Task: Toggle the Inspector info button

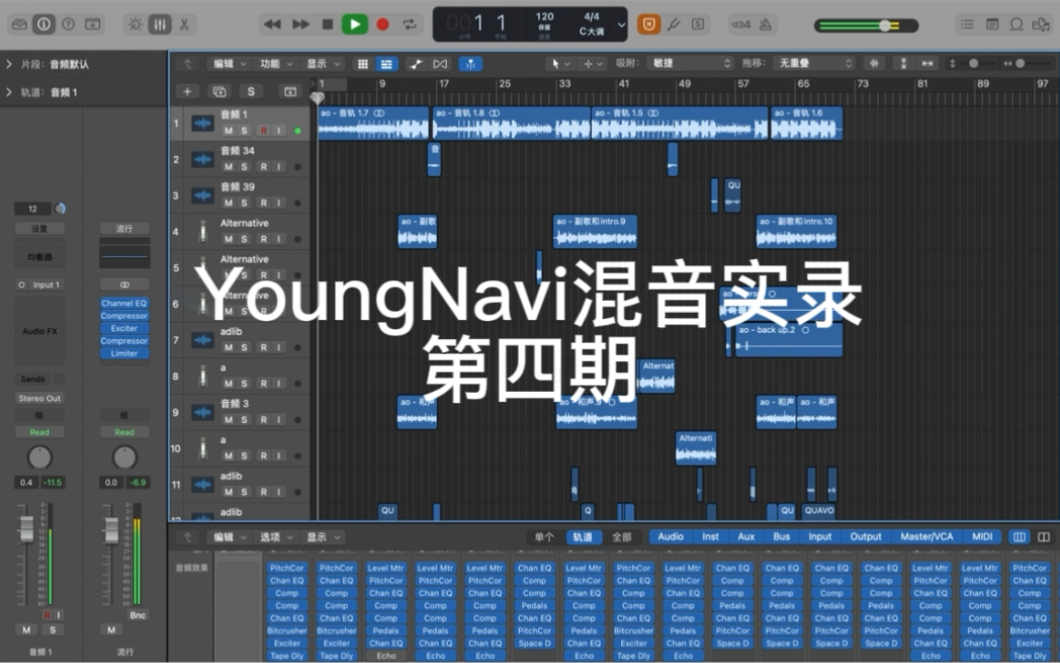Action: pyautogui.click(x=44, y=24)
